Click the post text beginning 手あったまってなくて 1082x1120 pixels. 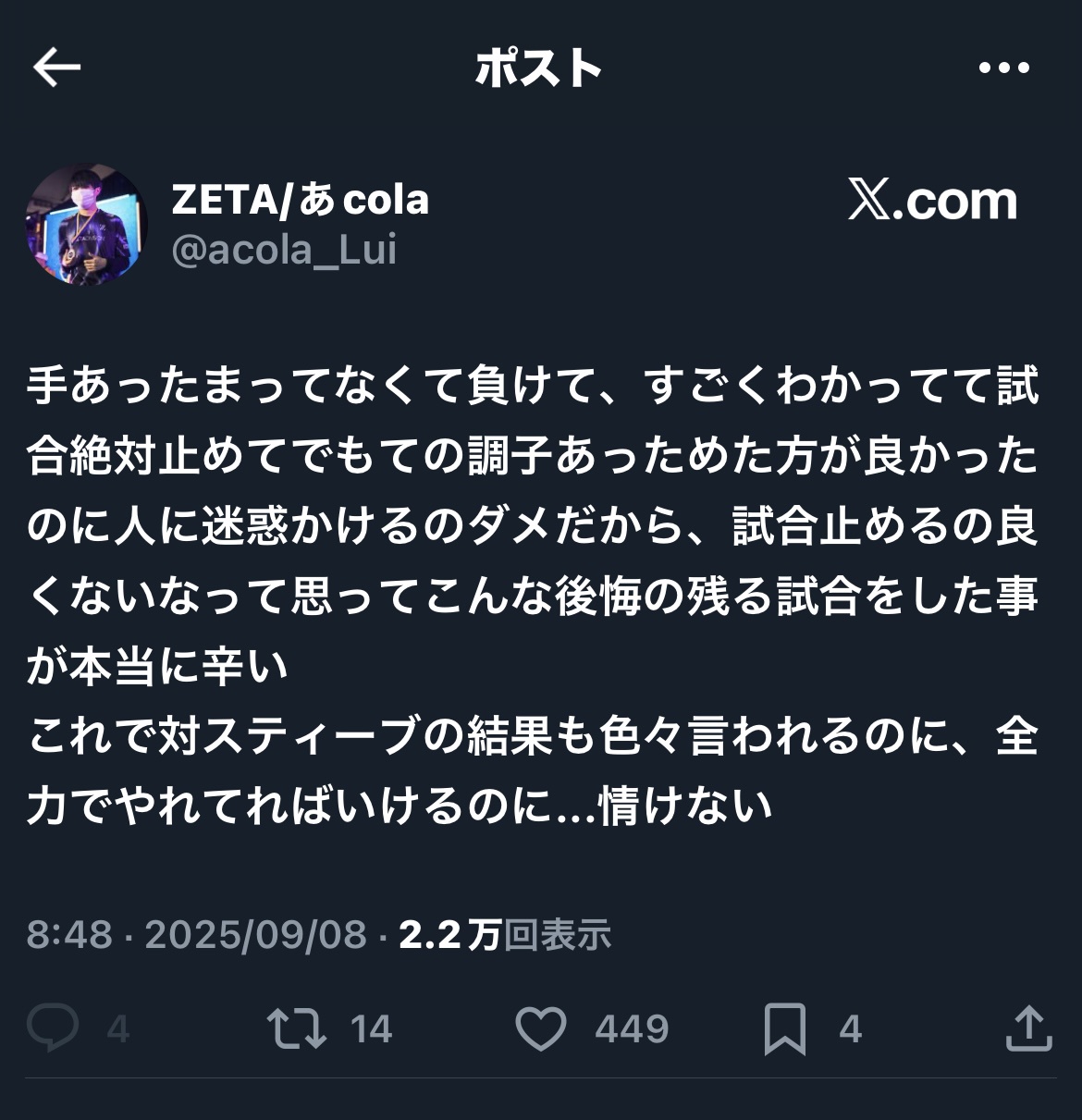click(533, 596)
